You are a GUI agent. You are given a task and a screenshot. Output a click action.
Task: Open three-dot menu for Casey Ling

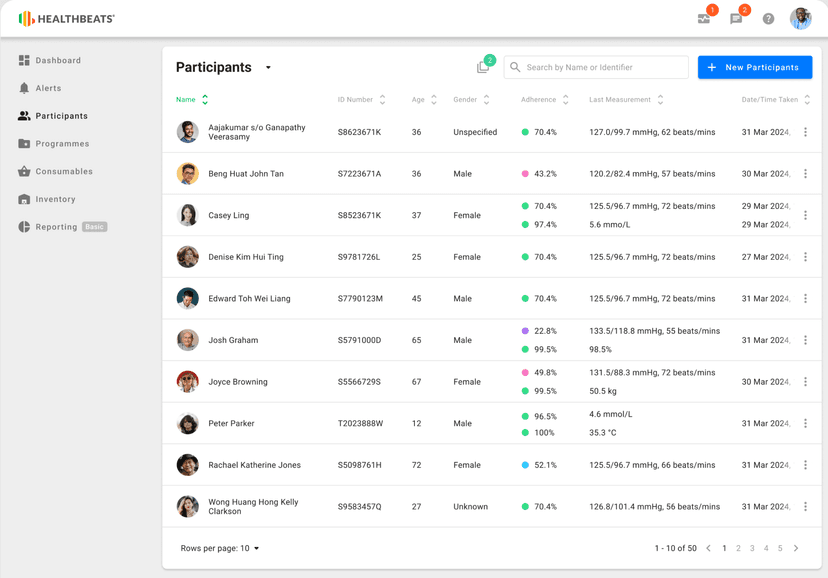pyautogui.click(x=805, y=215)
